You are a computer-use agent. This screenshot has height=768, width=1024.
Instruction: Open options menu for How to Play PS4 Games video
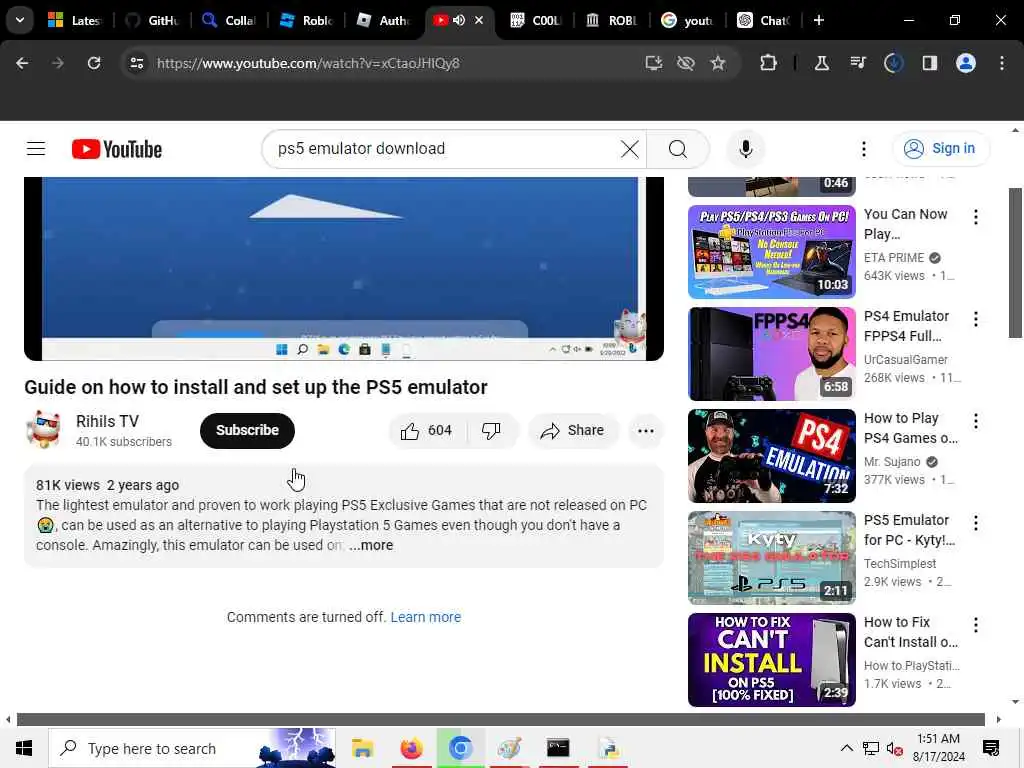click(976, 421)
